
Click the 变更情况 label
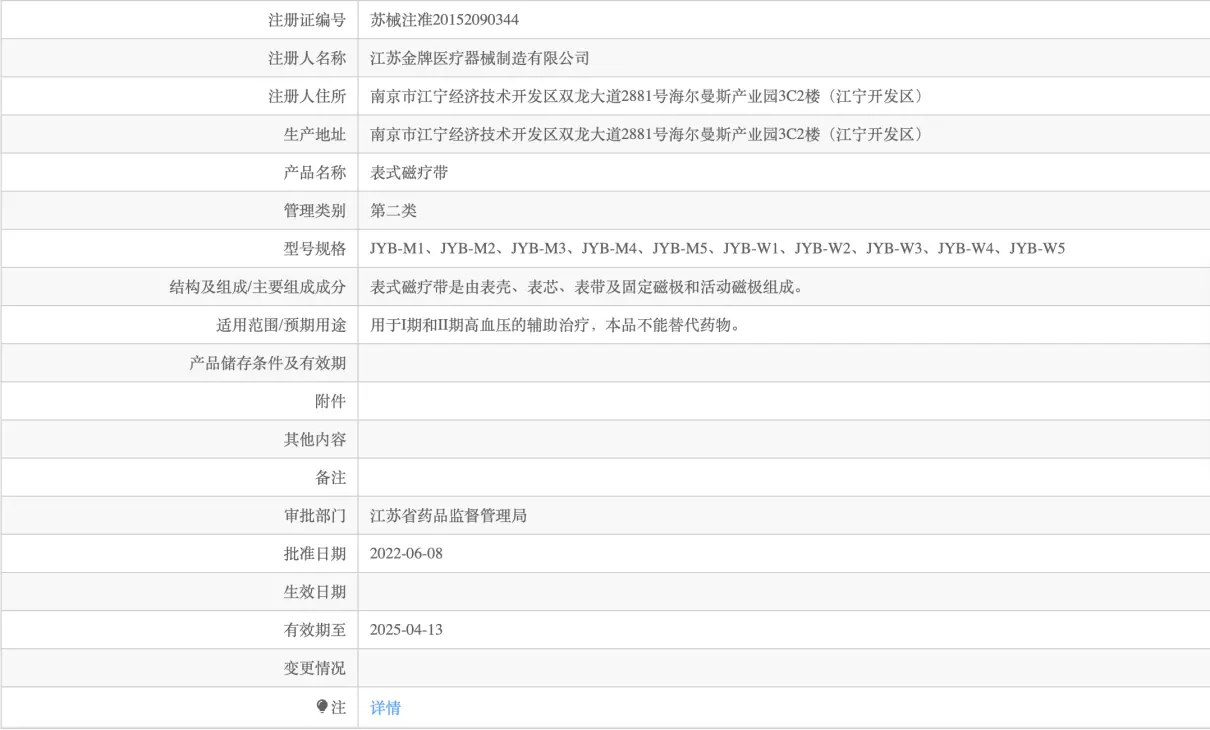point(315,668)
